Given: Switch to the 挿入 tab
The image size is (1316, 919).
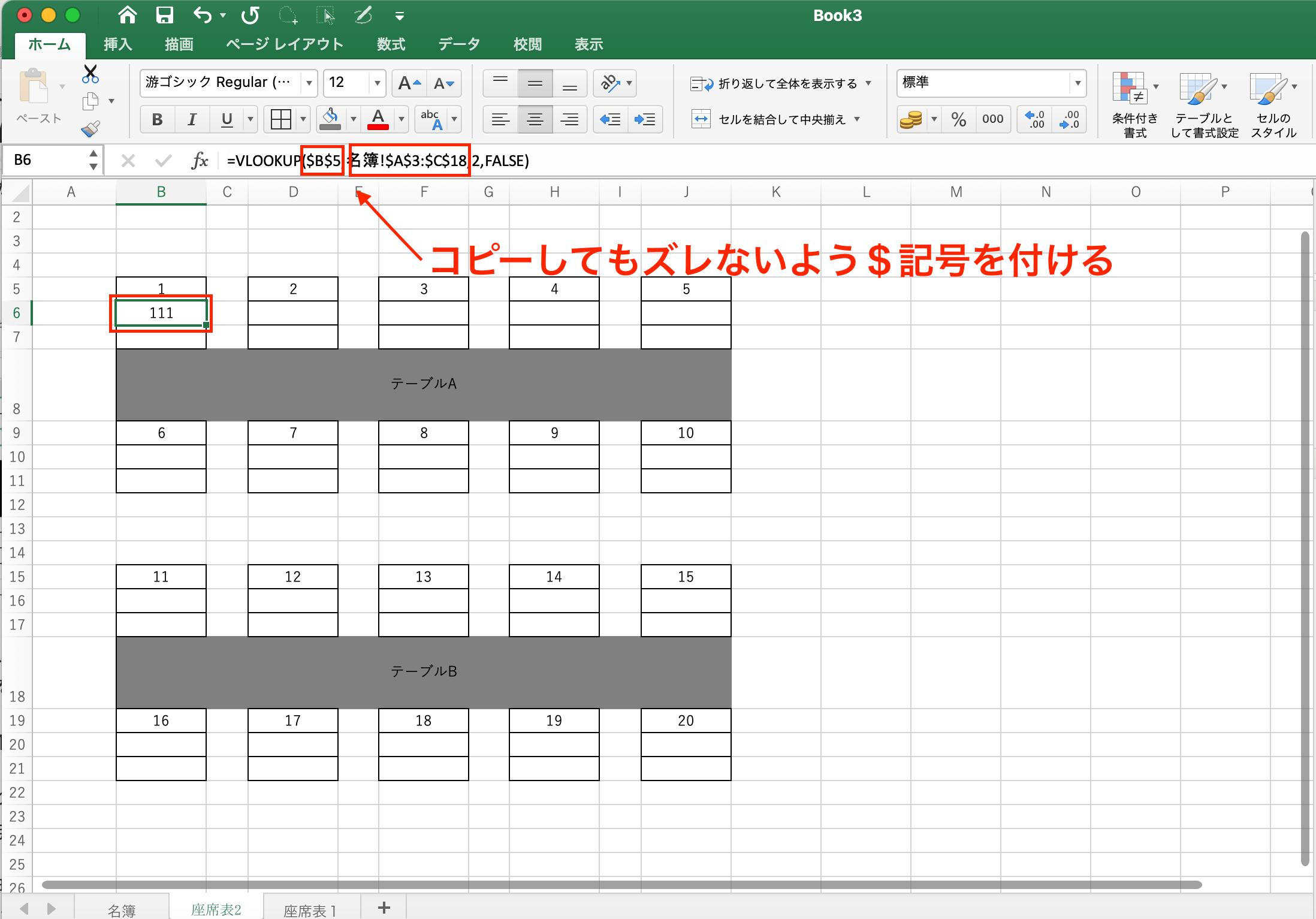Looking at the screenshot, I should coord(117,44).
